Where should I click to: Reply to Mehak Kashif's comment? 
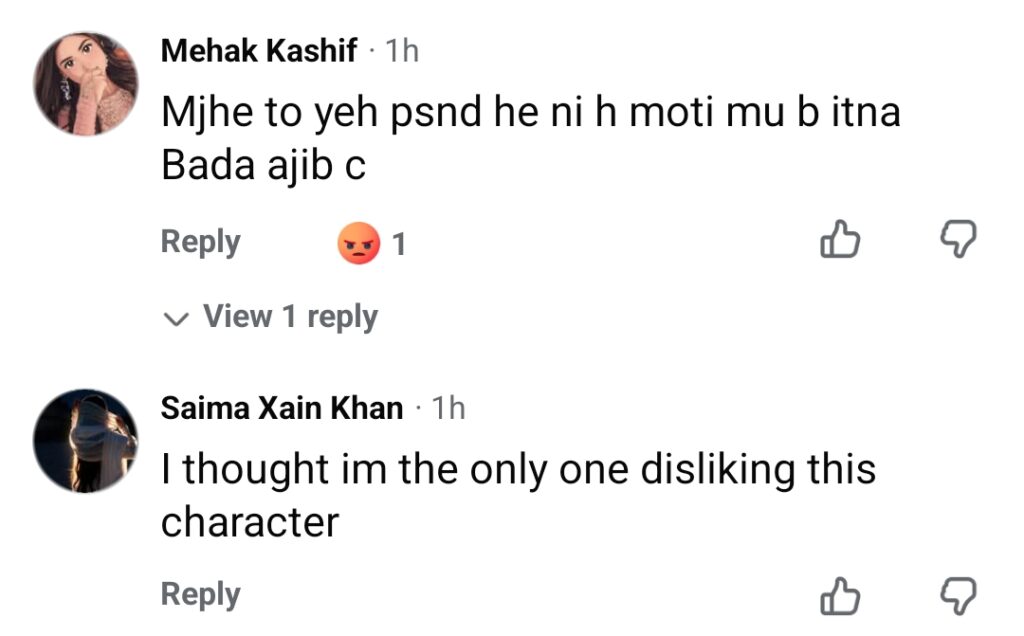[200, 242]
